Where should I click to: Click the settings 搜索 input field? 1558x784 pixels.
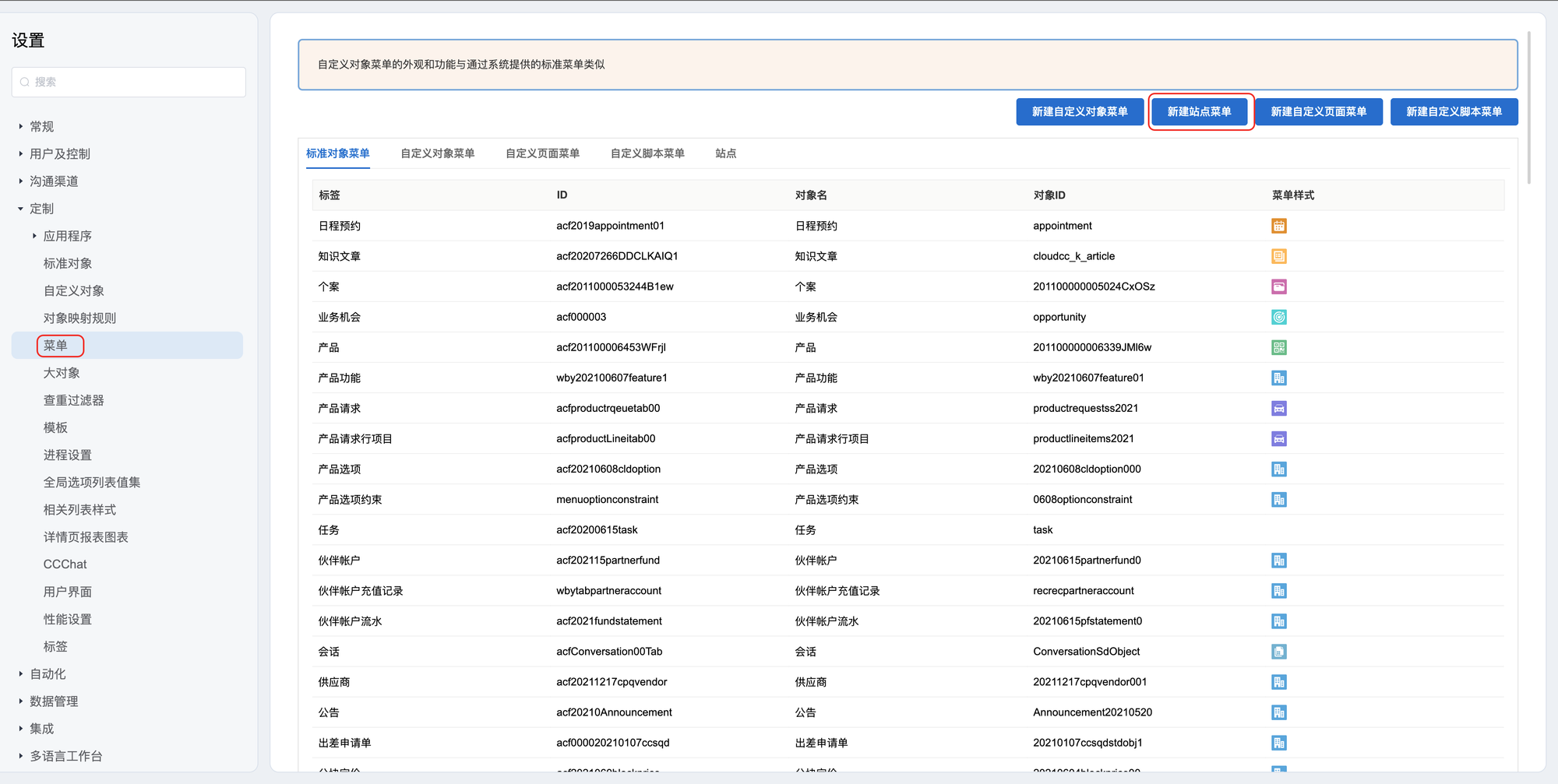129,82
